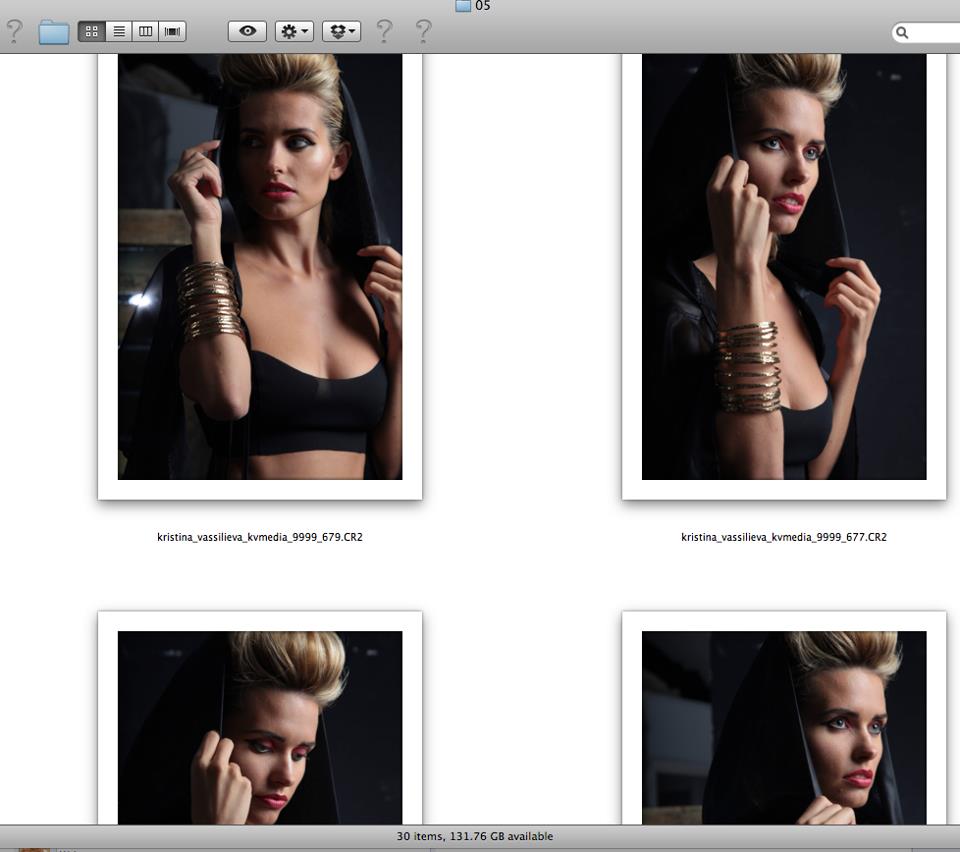
Task: Select the bottom-right thumbnail of model in hood
Action: 784,718
